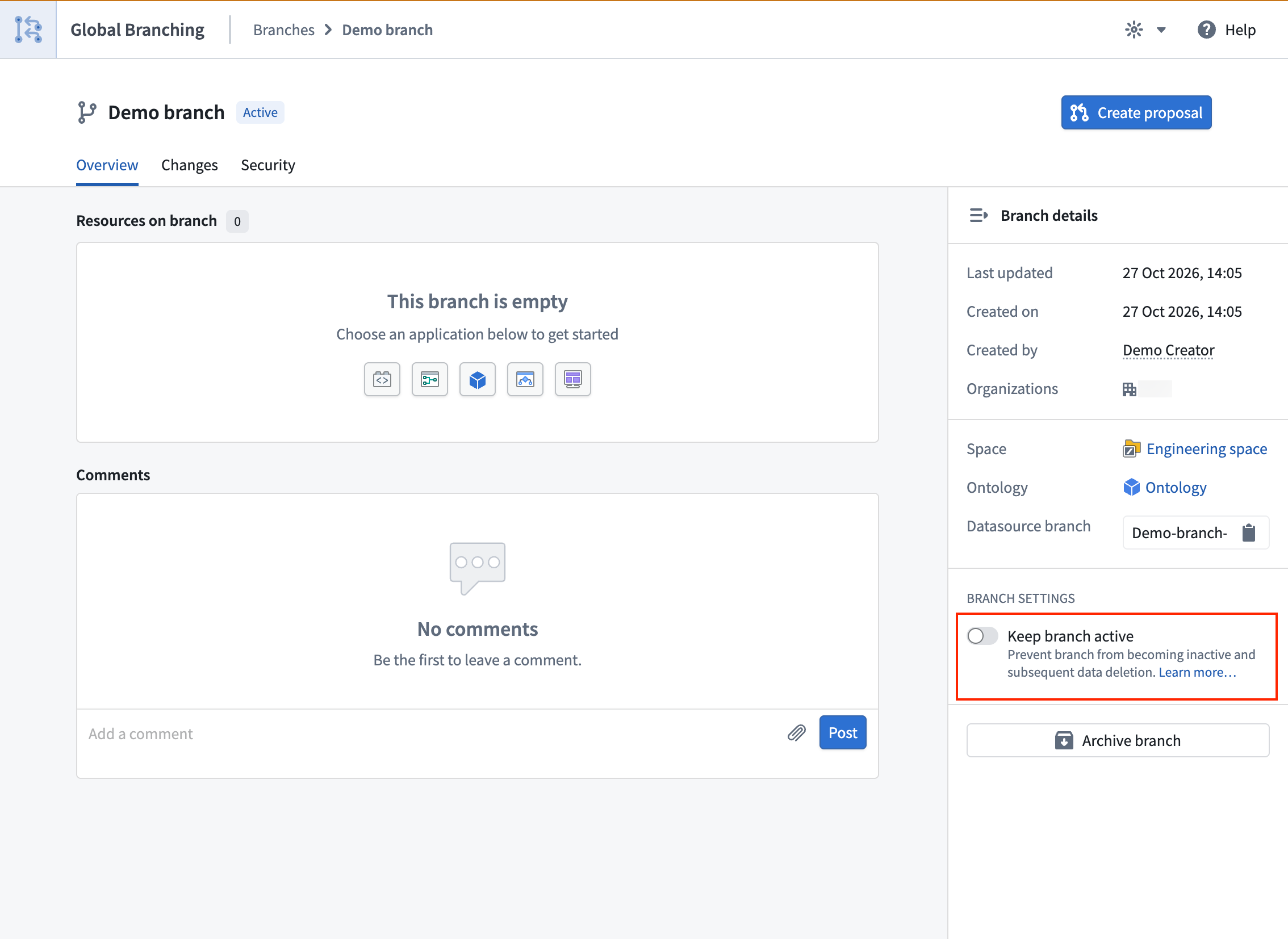Open the Pipeline Builder app icon
The image size is (1288, 939).
(x=430, y=379)
